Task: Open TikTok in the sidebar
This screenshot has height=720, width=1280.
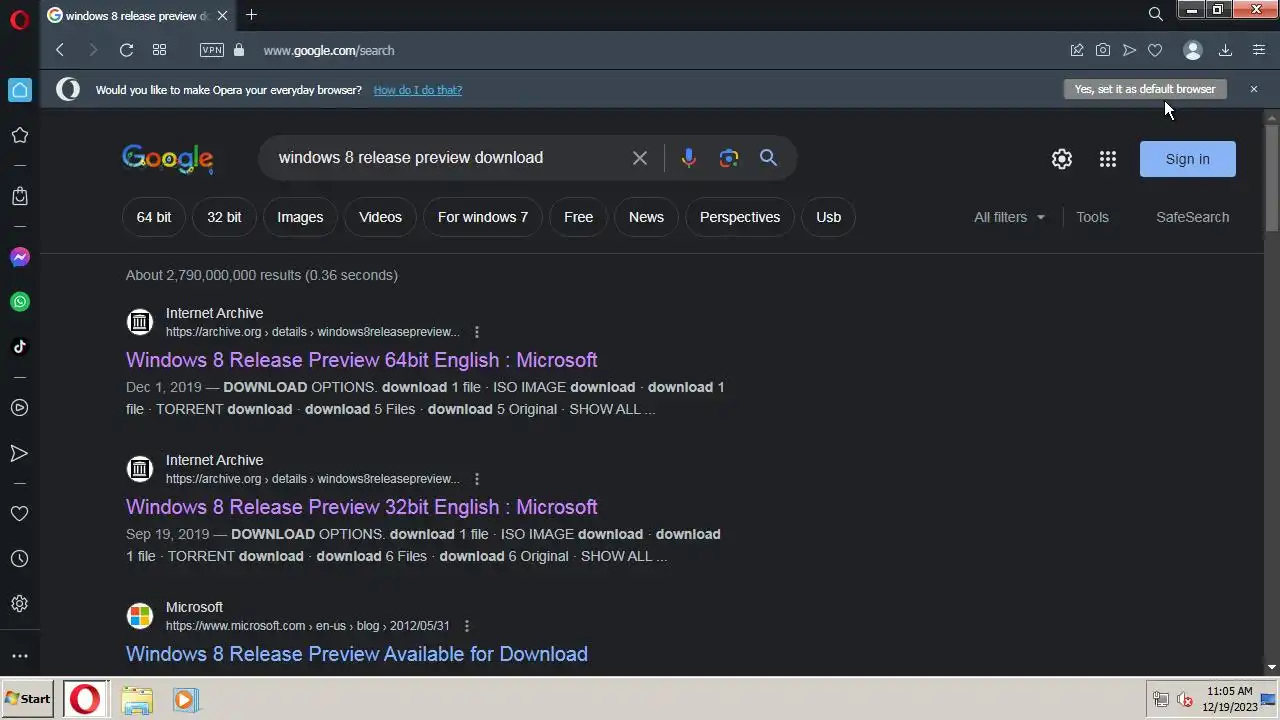Action: [20, 347]
